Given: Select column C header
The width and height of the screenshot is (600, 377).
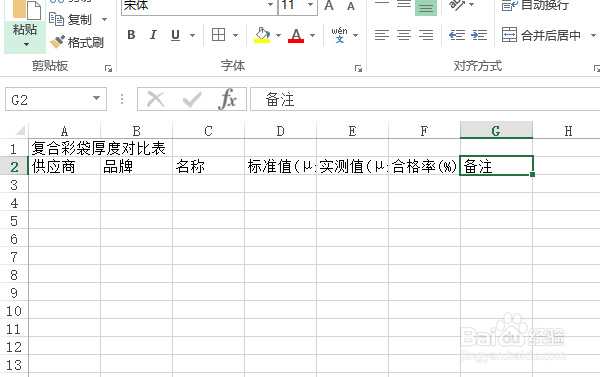Looking at the screenshot, I should click(208, 131).
